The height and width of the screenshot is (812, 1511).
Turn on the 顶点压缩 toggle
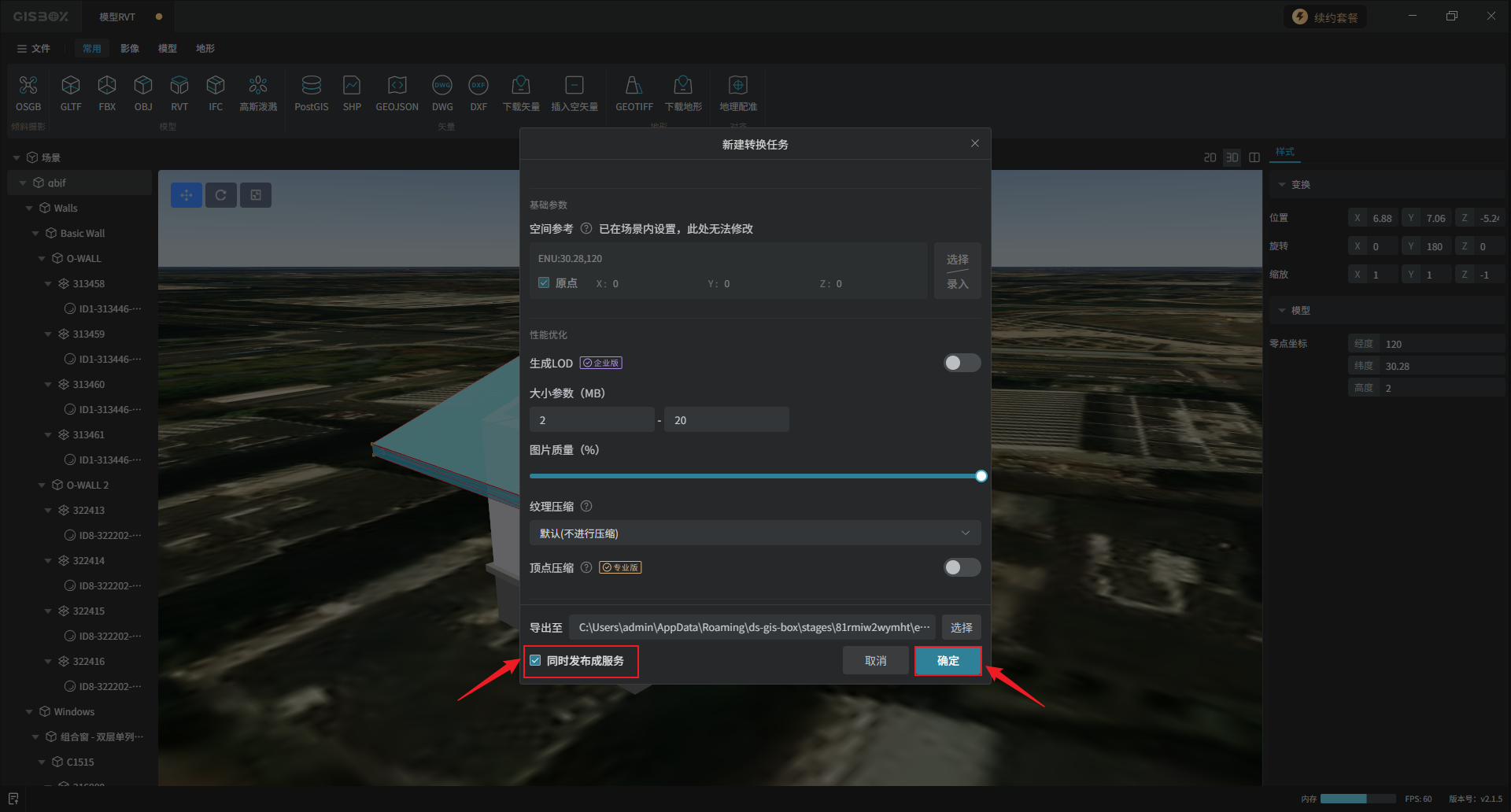click(962, 567)
